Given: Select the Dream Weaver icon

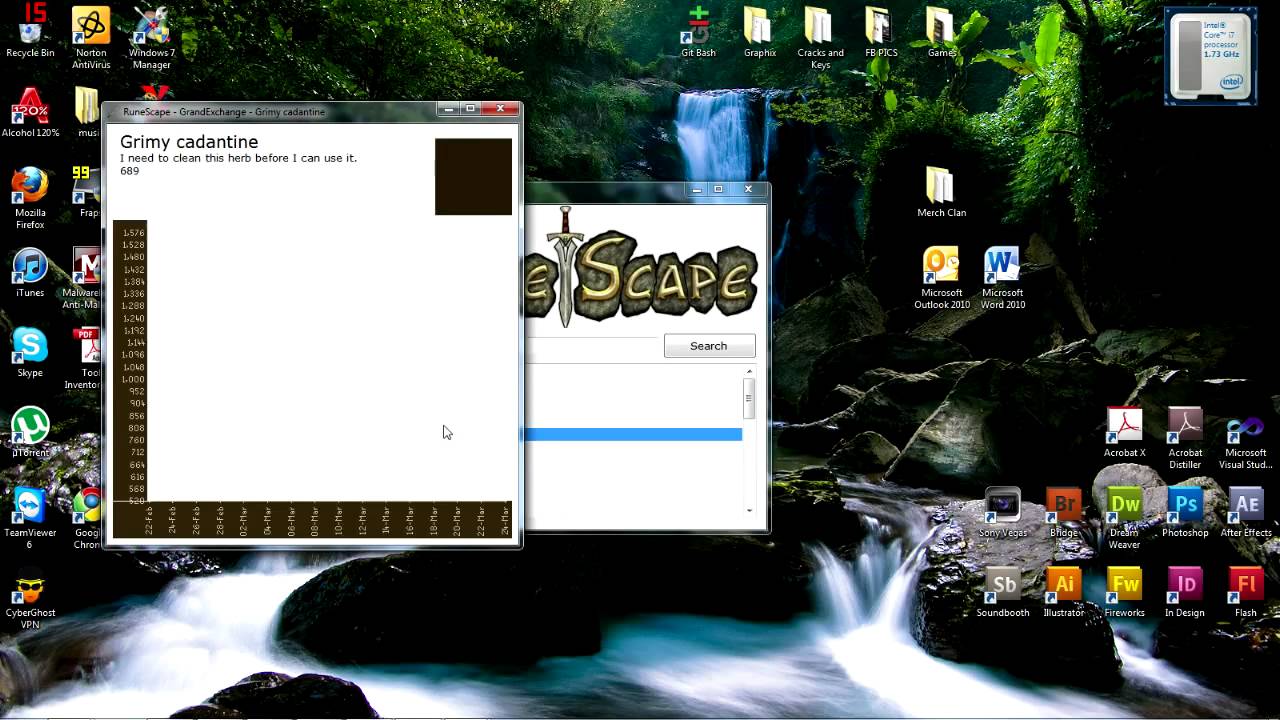Looking at the screenshot, I should click(x=1124, y=518).
